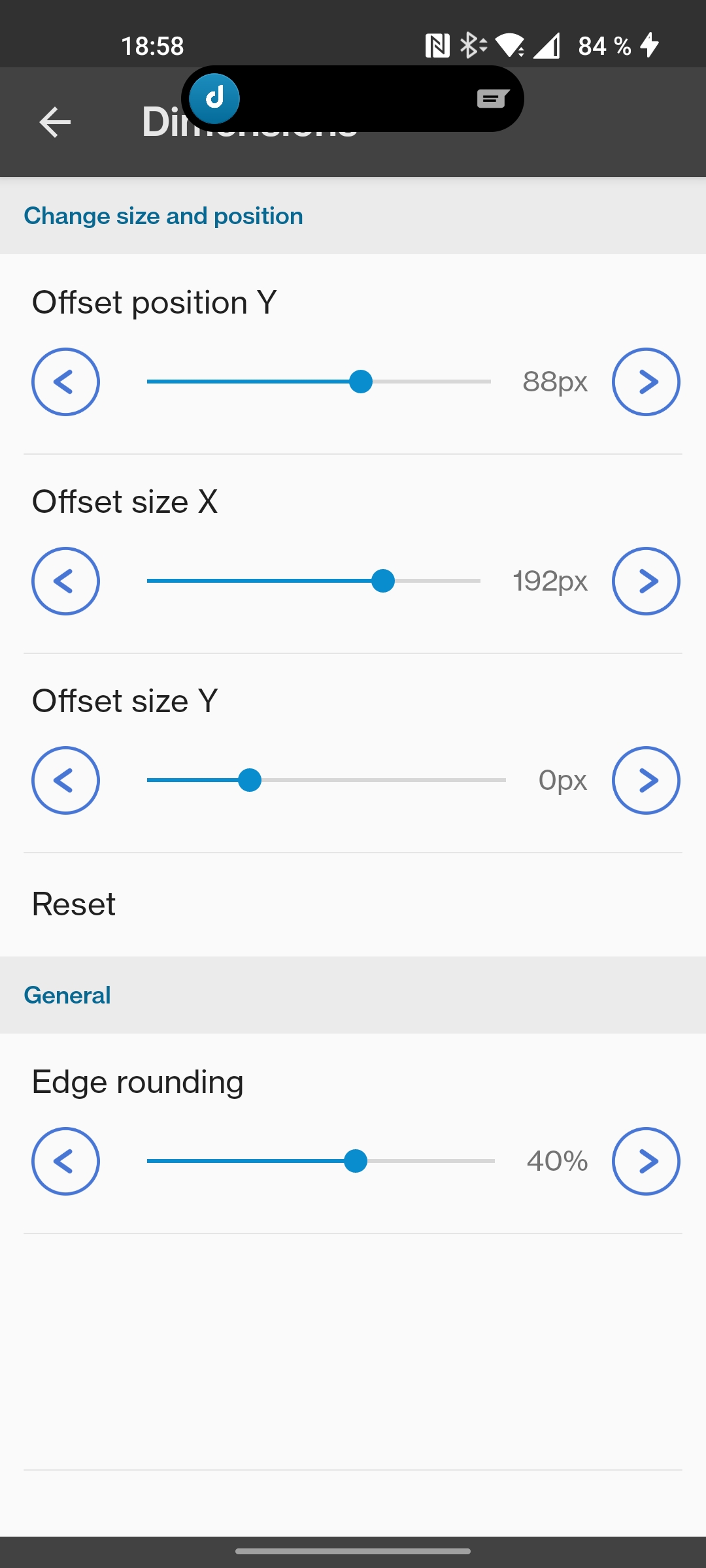706x1568 pixels.
Task: Tap the message icon in island
Action: 492,99
